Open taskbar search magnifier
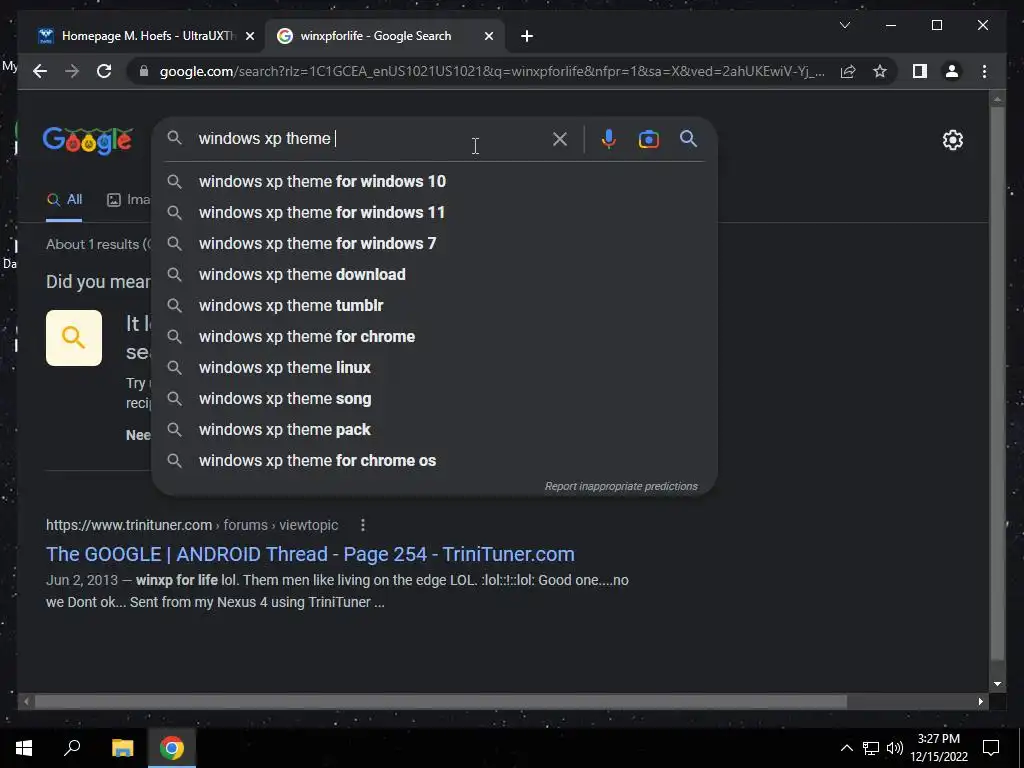This screenshot has height=768, width=1024. point(72,748)
